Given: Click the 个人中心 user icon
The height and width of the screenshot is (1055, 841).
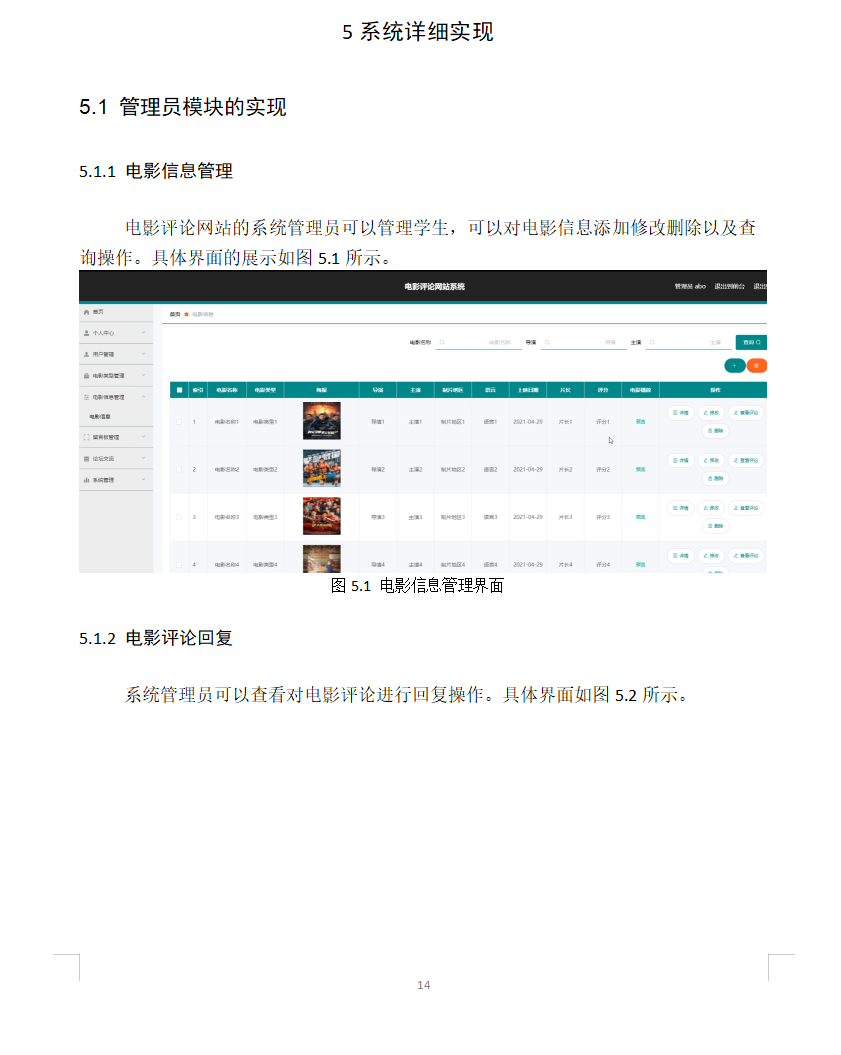Looking at the screenshot, I should tap(86, 333).
